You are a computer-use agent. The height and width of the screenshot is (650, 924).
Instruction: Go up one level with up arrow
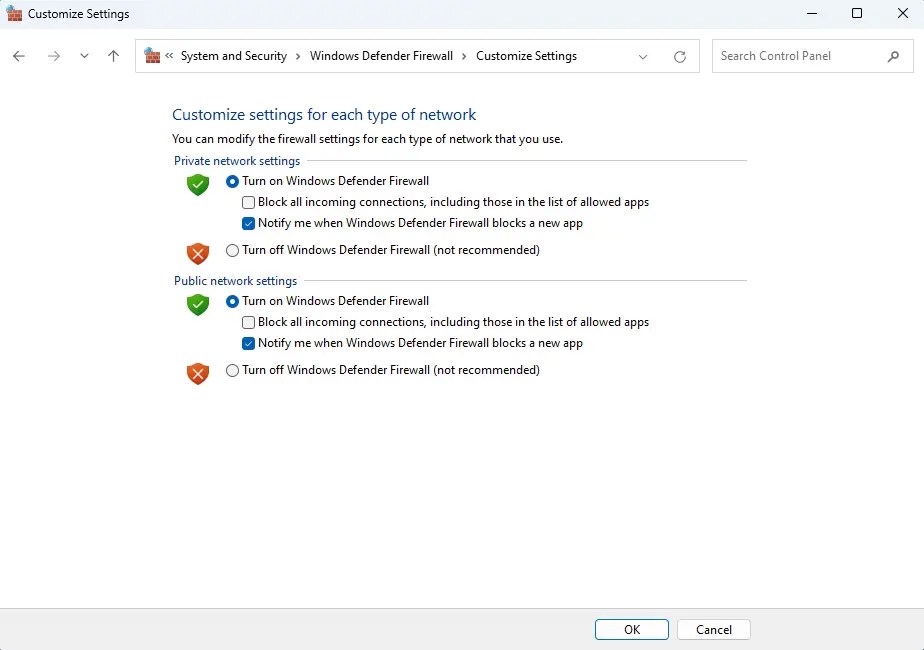tap(113, 56)
